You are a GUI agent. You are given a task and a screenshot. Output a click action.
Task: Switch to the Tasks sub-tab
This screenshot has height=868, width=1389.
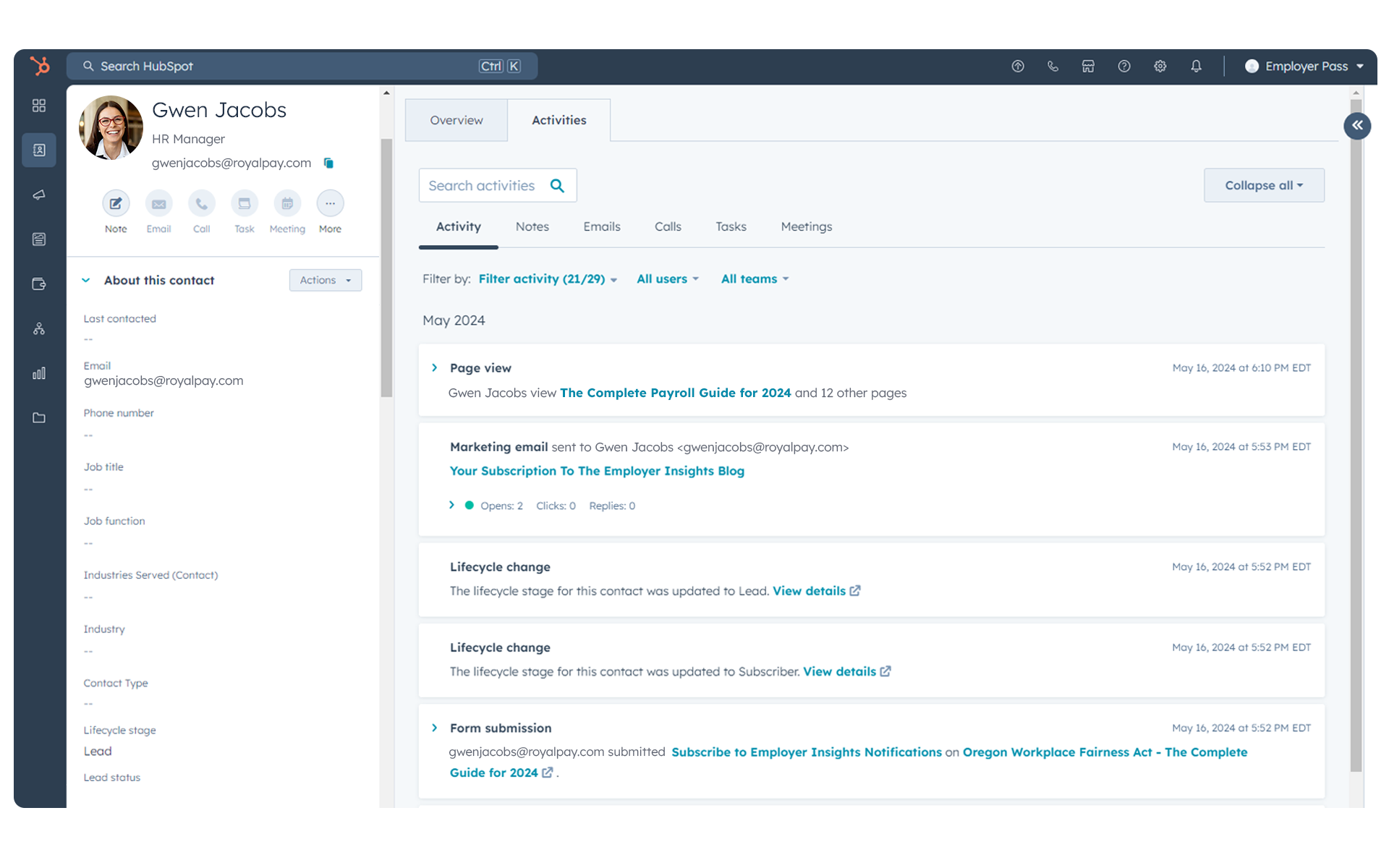pos(731,226)
